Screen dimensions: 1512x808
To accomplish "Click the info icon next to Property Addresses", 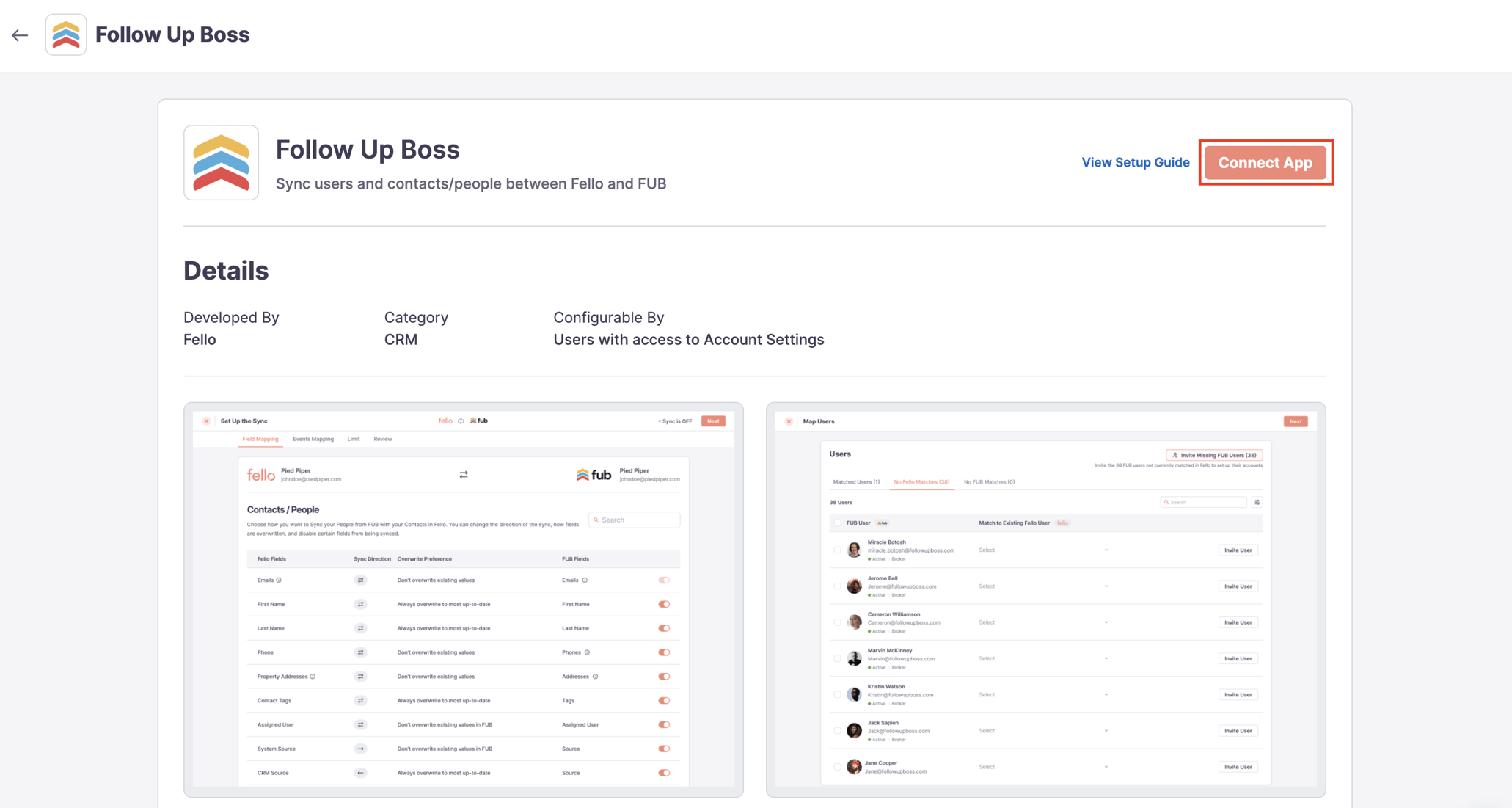I will tap(313, 676).
